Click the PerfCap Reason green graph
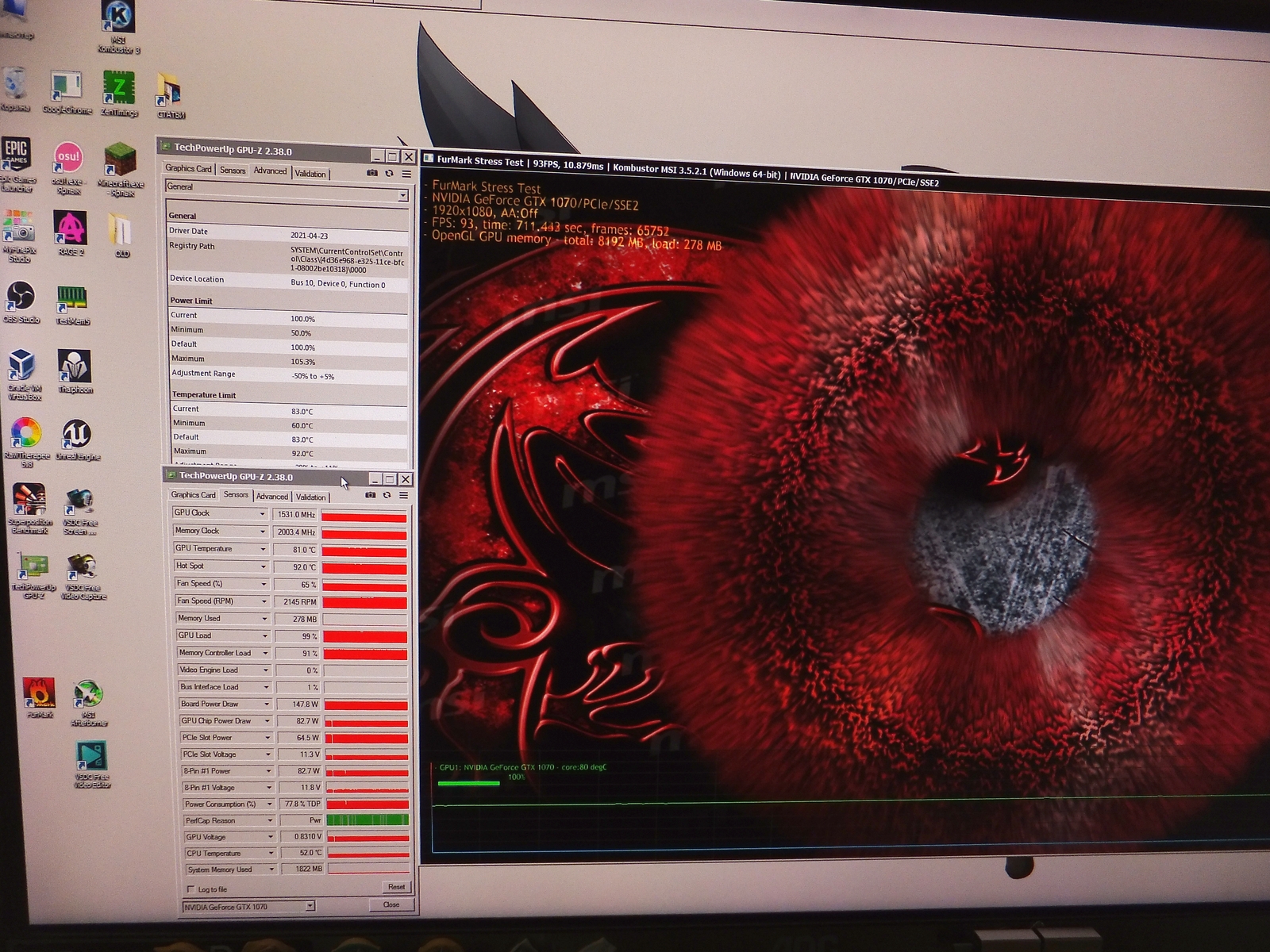This screenshot has height=952, width=1270. [368, 820]
